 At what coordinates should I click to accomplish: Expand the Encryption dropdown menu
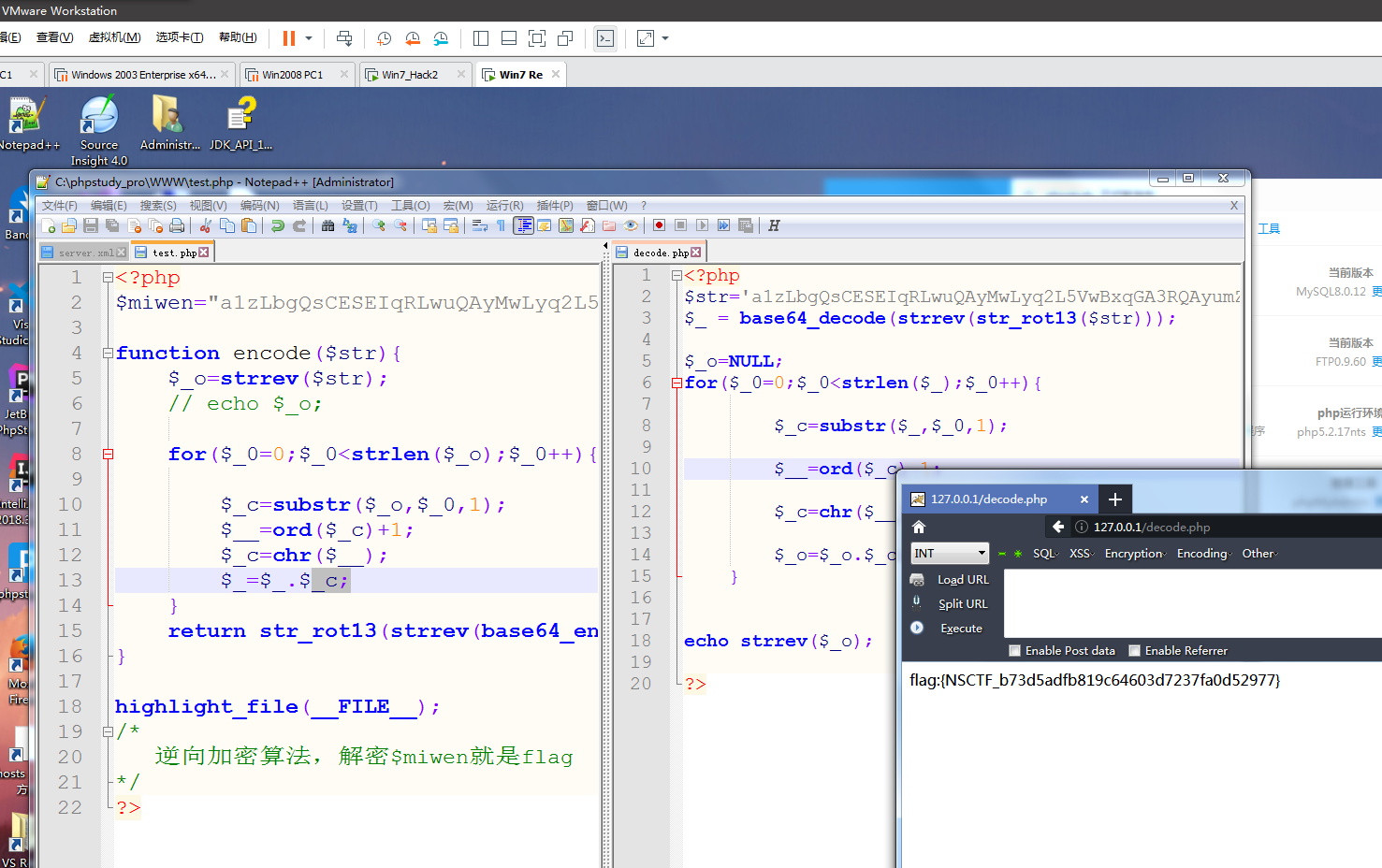pyautogui.click(x=1134, y=554)
